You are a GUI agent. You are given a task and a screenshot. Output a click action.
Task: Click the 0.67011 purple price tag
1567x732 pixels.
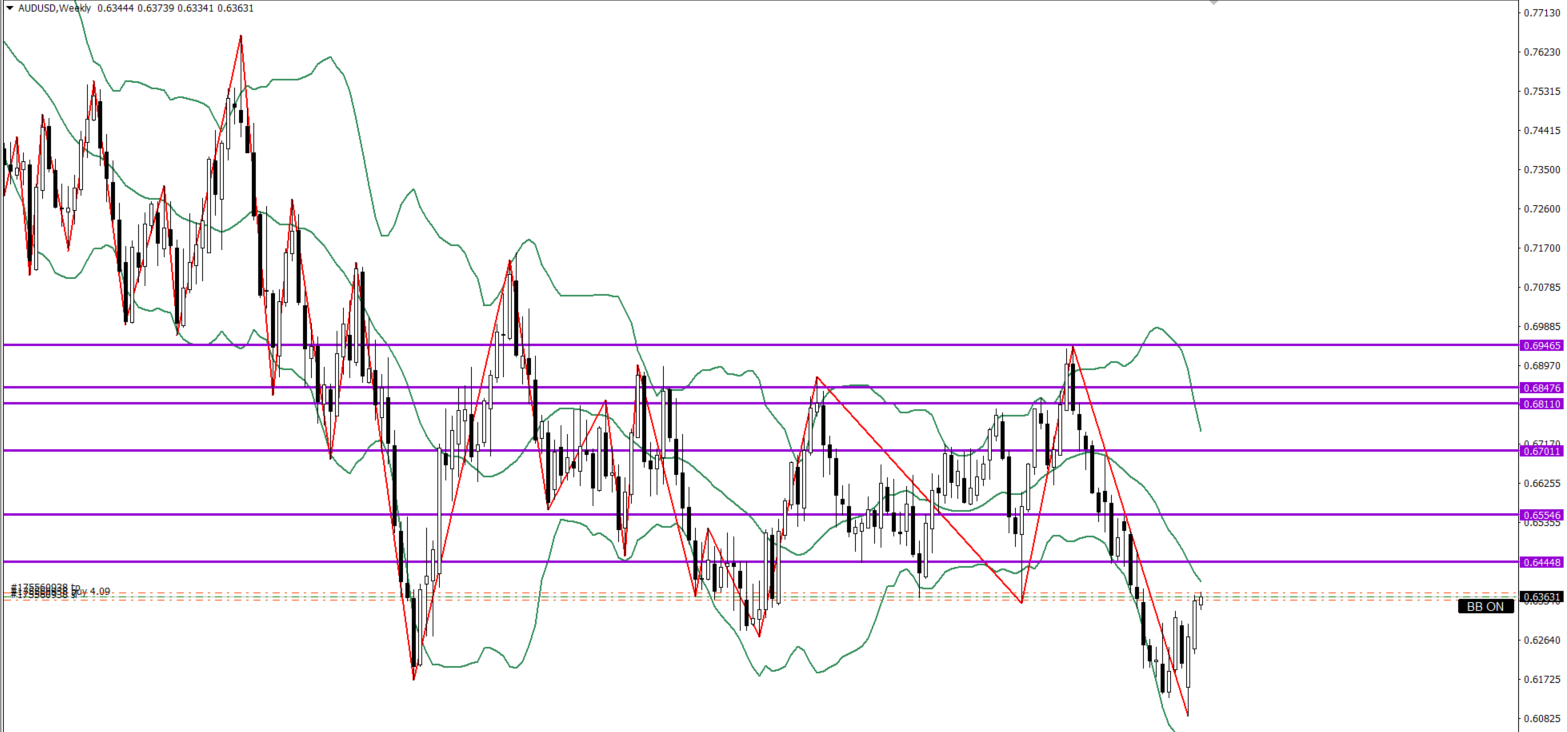(x=1541, y=451)
